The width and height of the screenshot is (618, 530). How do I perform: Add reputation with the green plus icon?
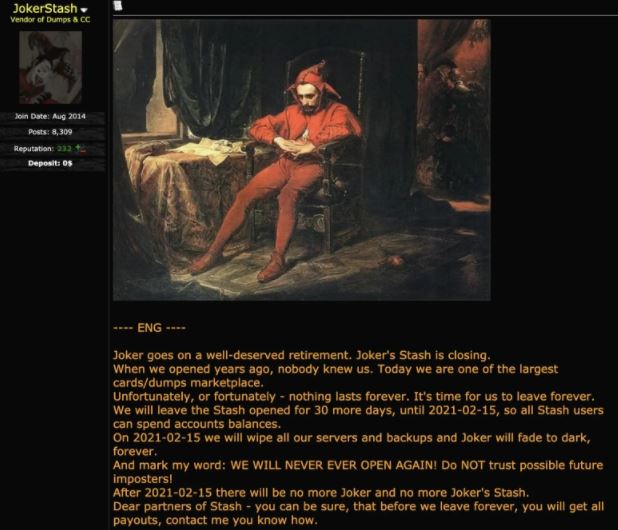(78, 148)
